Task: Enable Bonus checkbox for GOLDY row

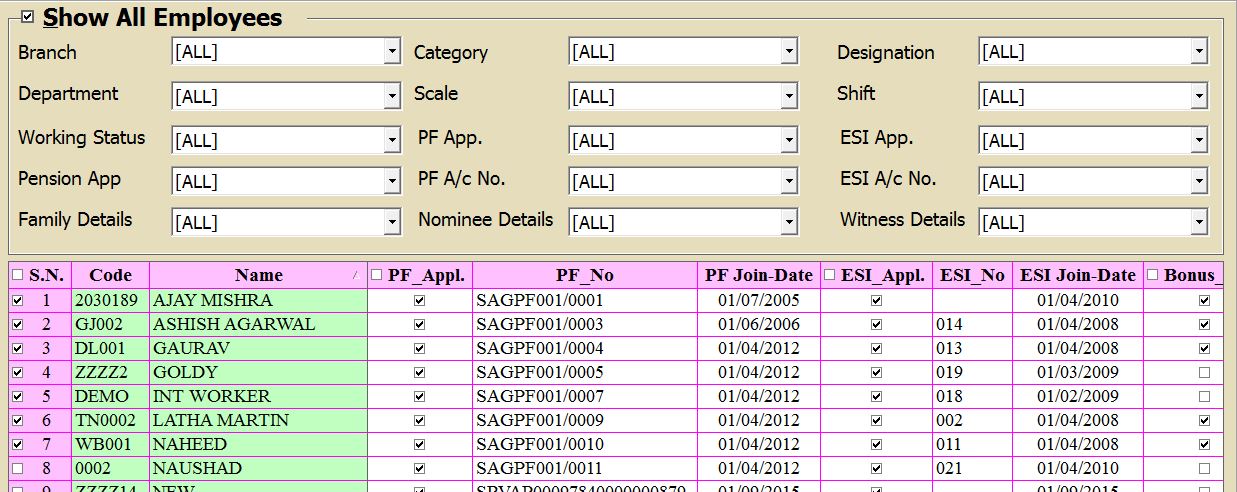Action: point(1204,372)
